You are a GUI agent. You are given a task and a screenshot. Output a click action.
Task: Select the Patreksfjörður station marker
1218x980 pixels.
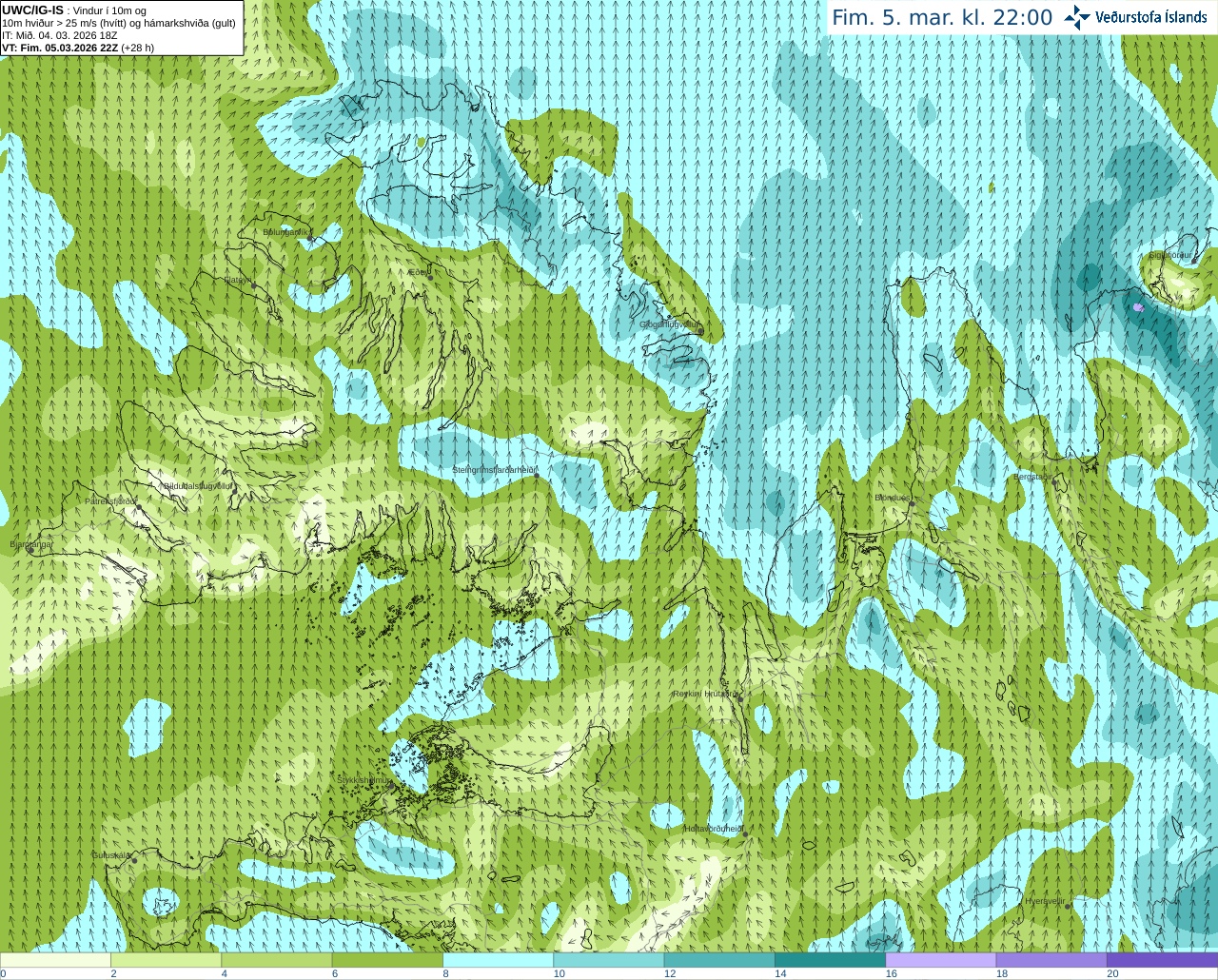coord(139,508)
